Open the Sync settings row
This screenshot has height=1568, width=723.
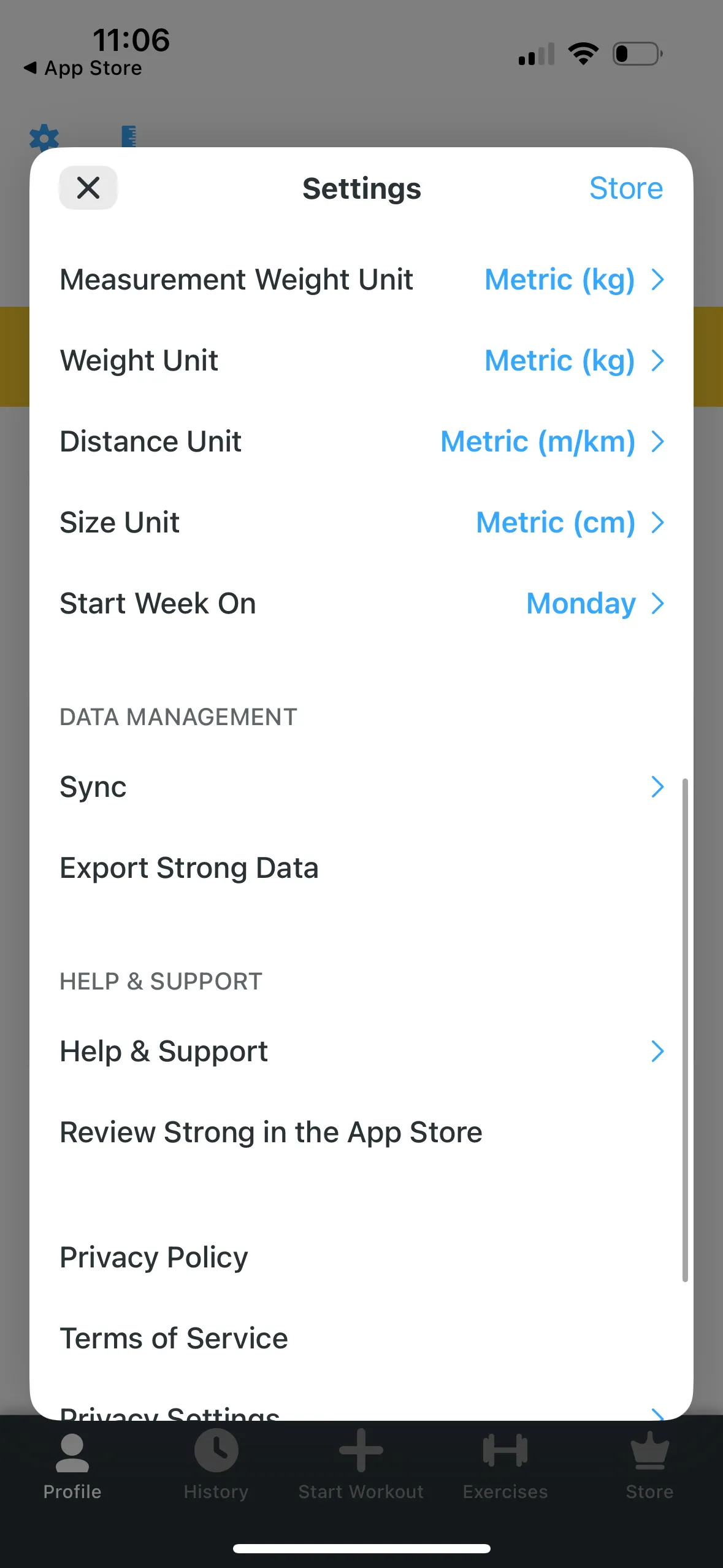(361, 787)
